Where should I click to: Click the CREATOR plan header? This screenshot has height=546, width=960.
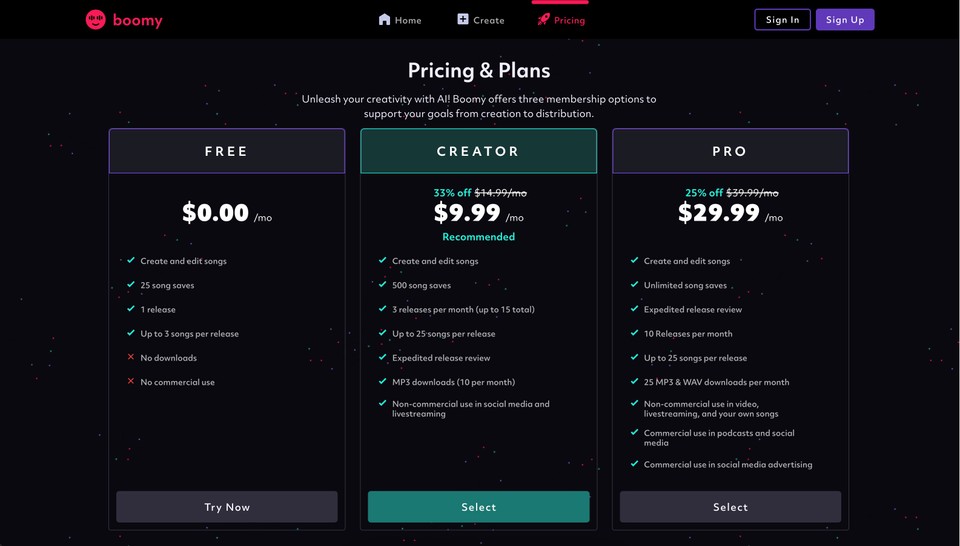(x=479, y=151)
